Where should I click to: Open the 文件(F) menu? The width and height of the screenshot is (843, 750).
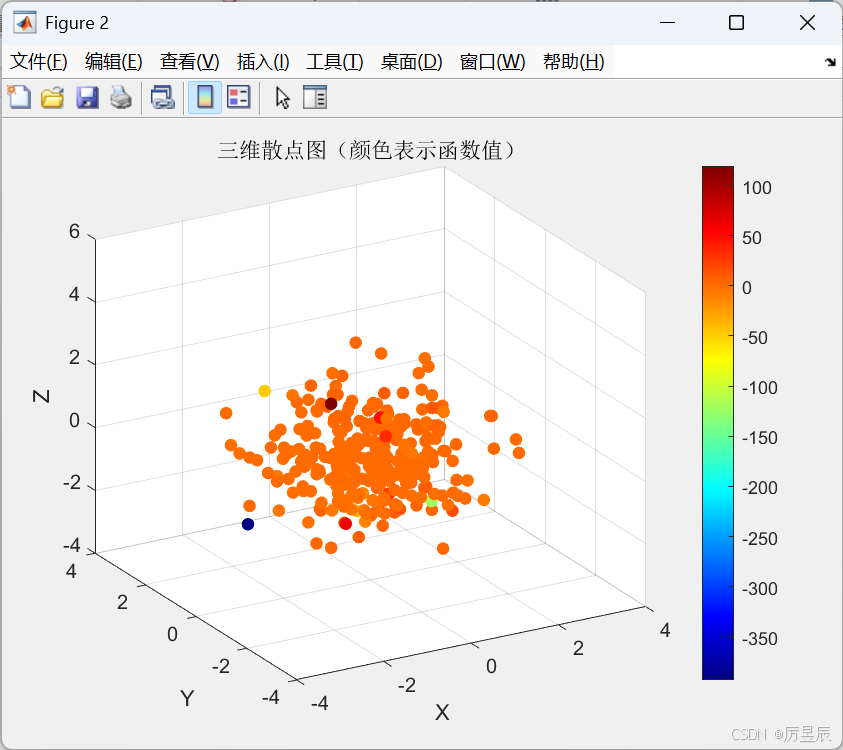[39, 61]
